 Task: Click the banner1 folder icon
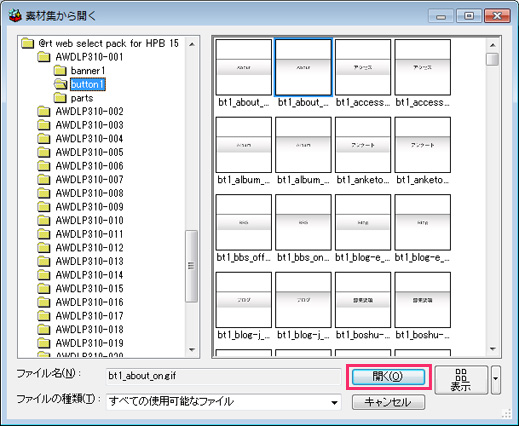point(60,70)
